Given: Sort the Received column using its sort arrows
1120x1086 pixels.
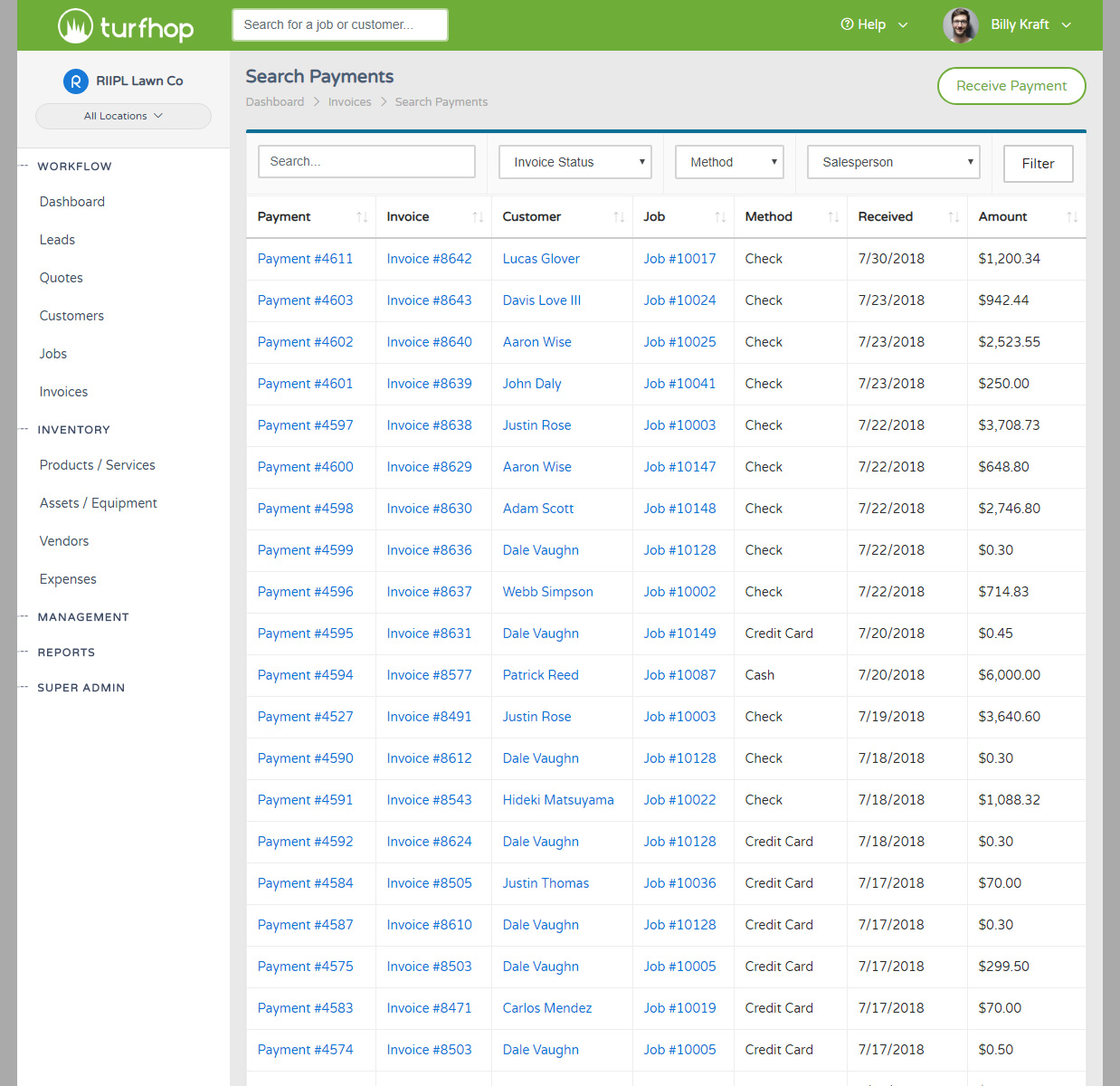Looking at the screenshot, I should coord(954,217).
